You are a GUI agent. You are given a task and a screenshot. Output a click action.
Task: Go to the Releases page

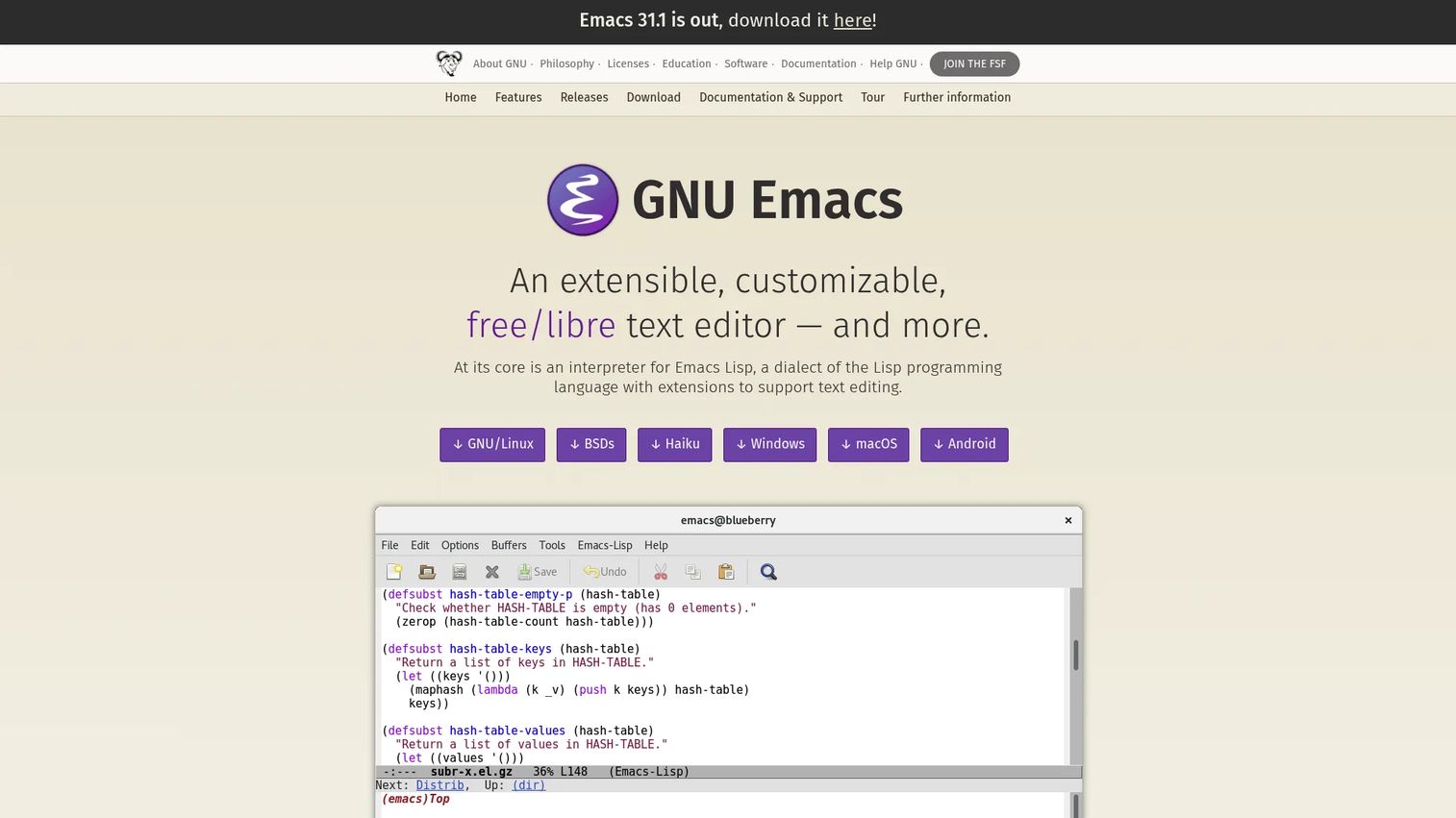tap(585, 97)
